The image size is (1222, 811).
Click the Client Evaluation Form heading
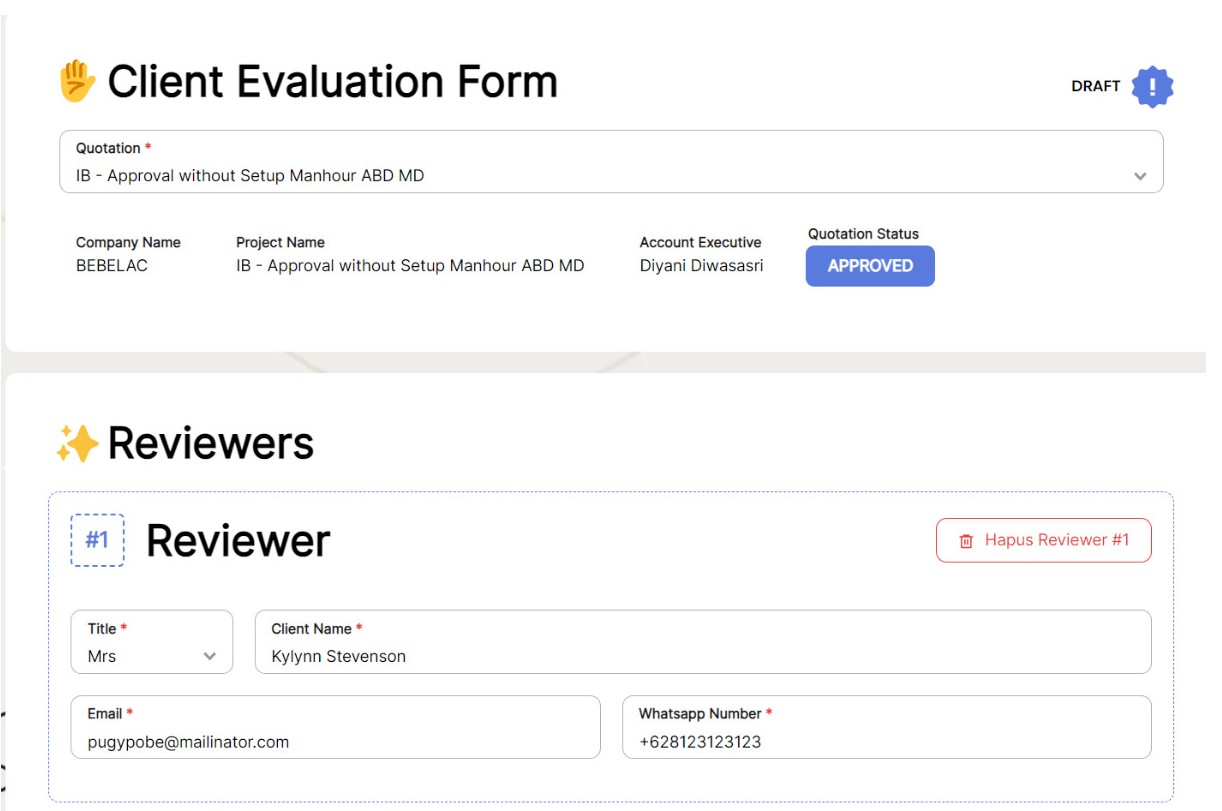[x=333, y=82]
